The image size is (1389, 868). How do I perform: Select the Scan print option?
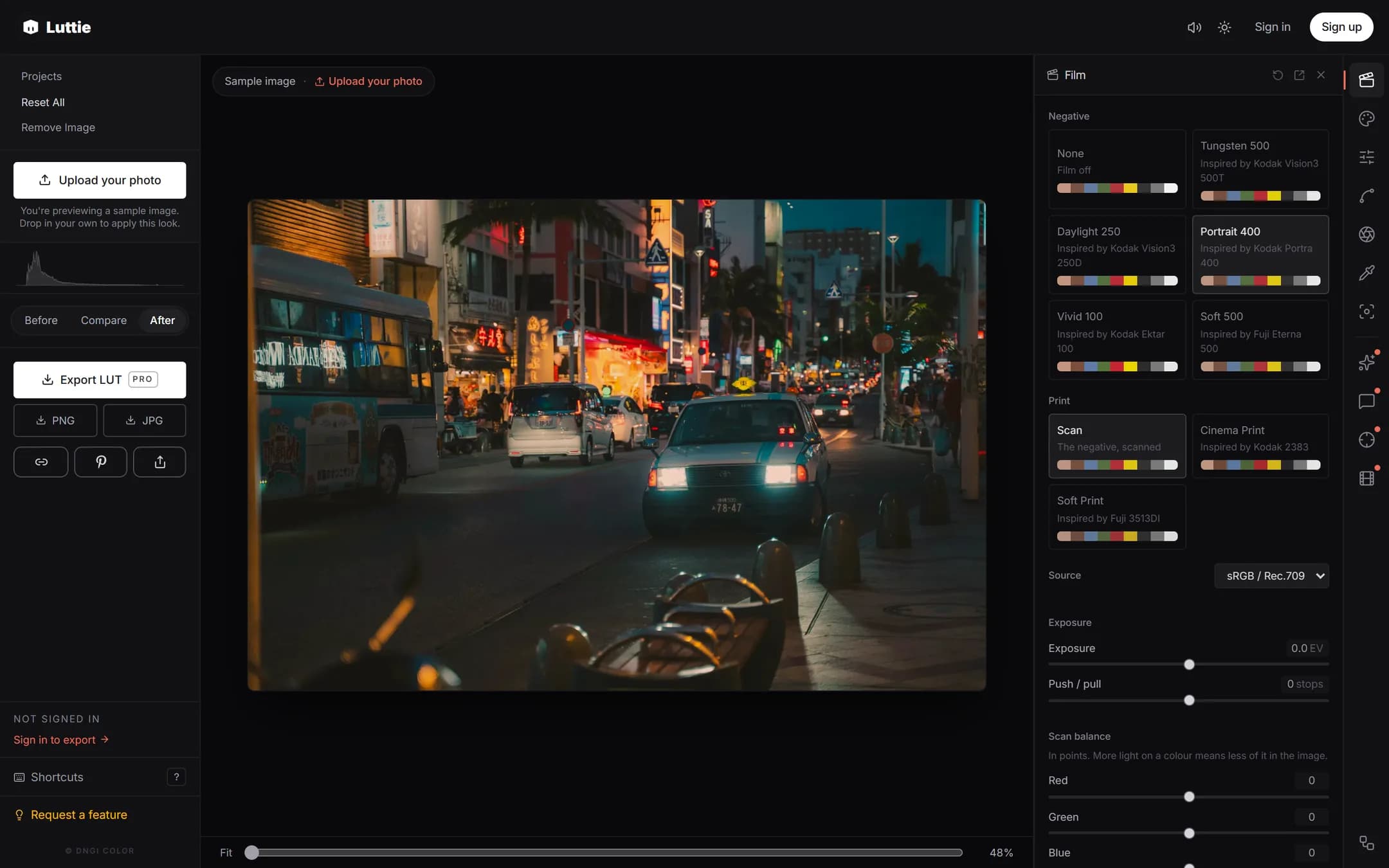1116,446
